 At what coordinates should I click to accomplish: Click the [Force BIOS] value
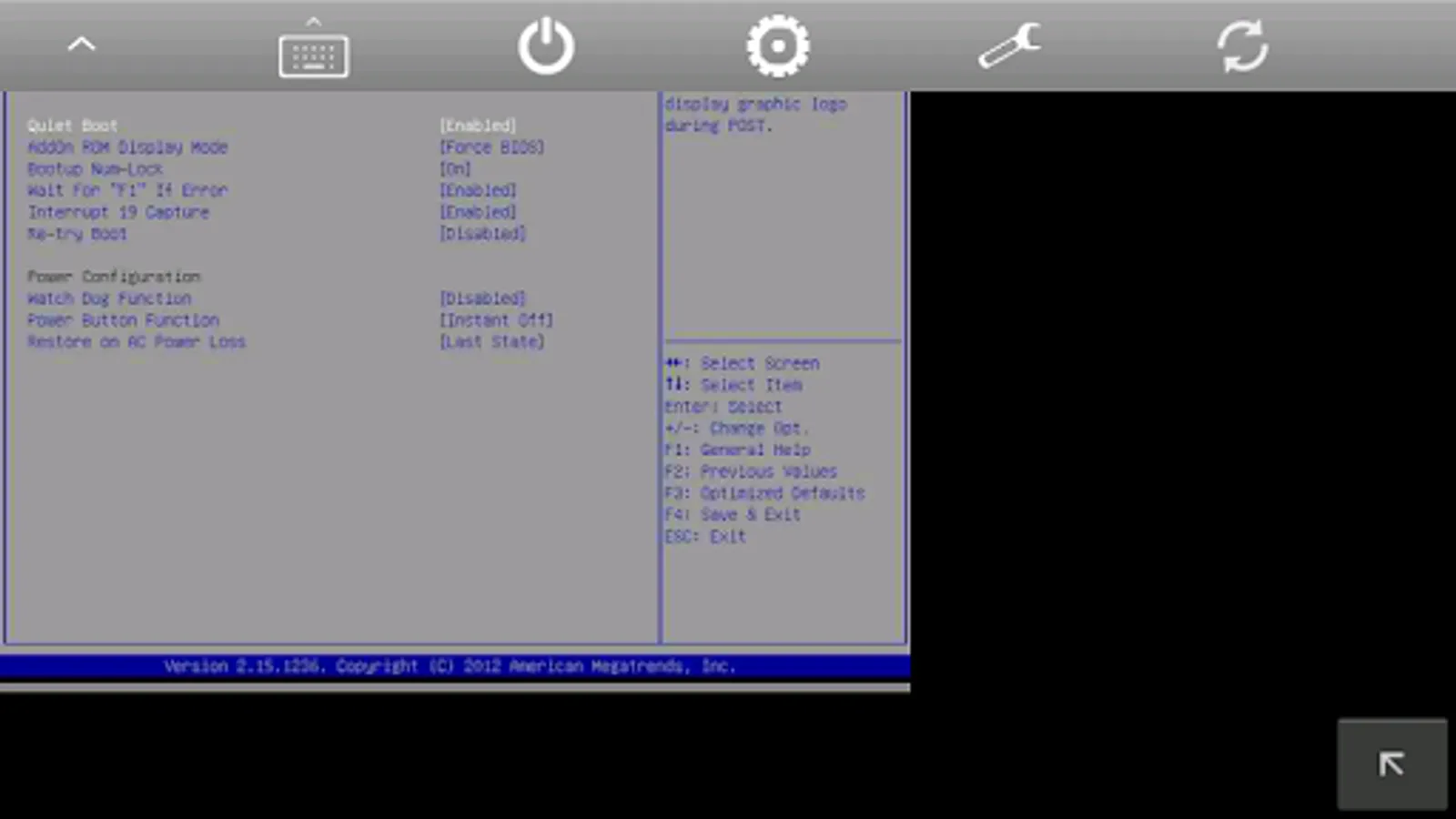click(491, 147)
